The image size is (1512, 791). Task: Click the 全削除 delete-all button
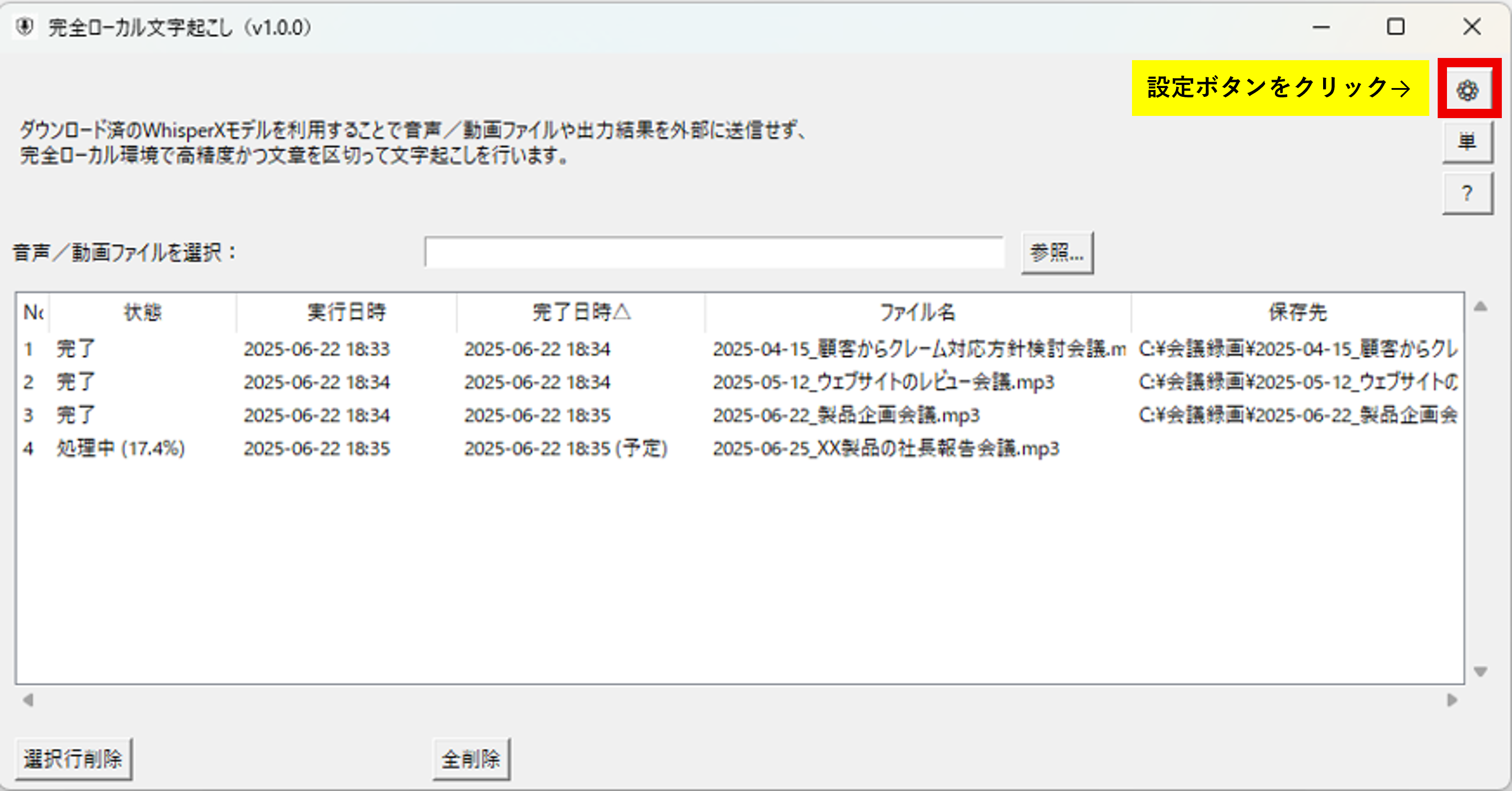(471, 758)
